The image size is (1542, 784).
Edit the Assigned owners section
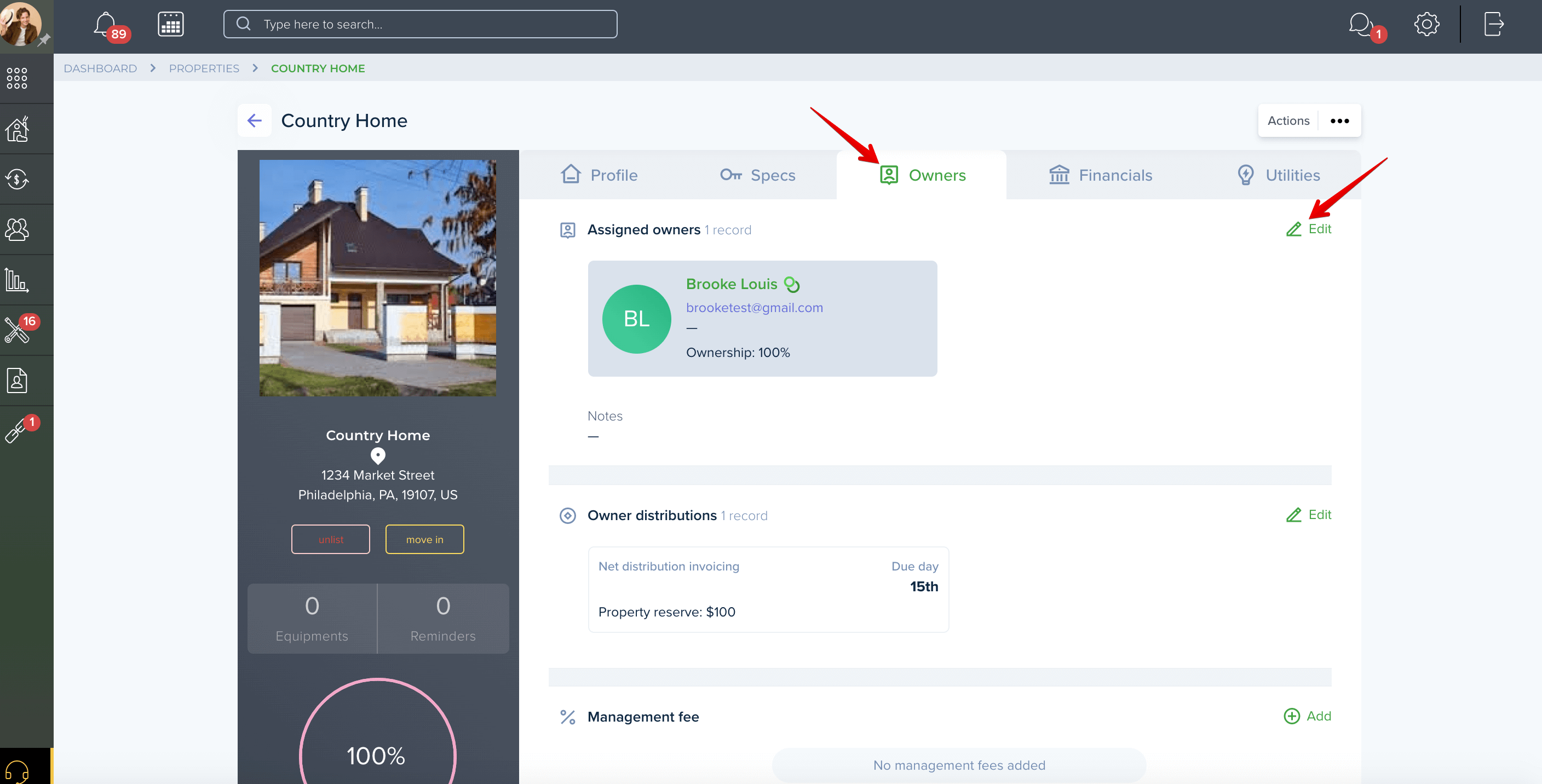pos(1309,229)
